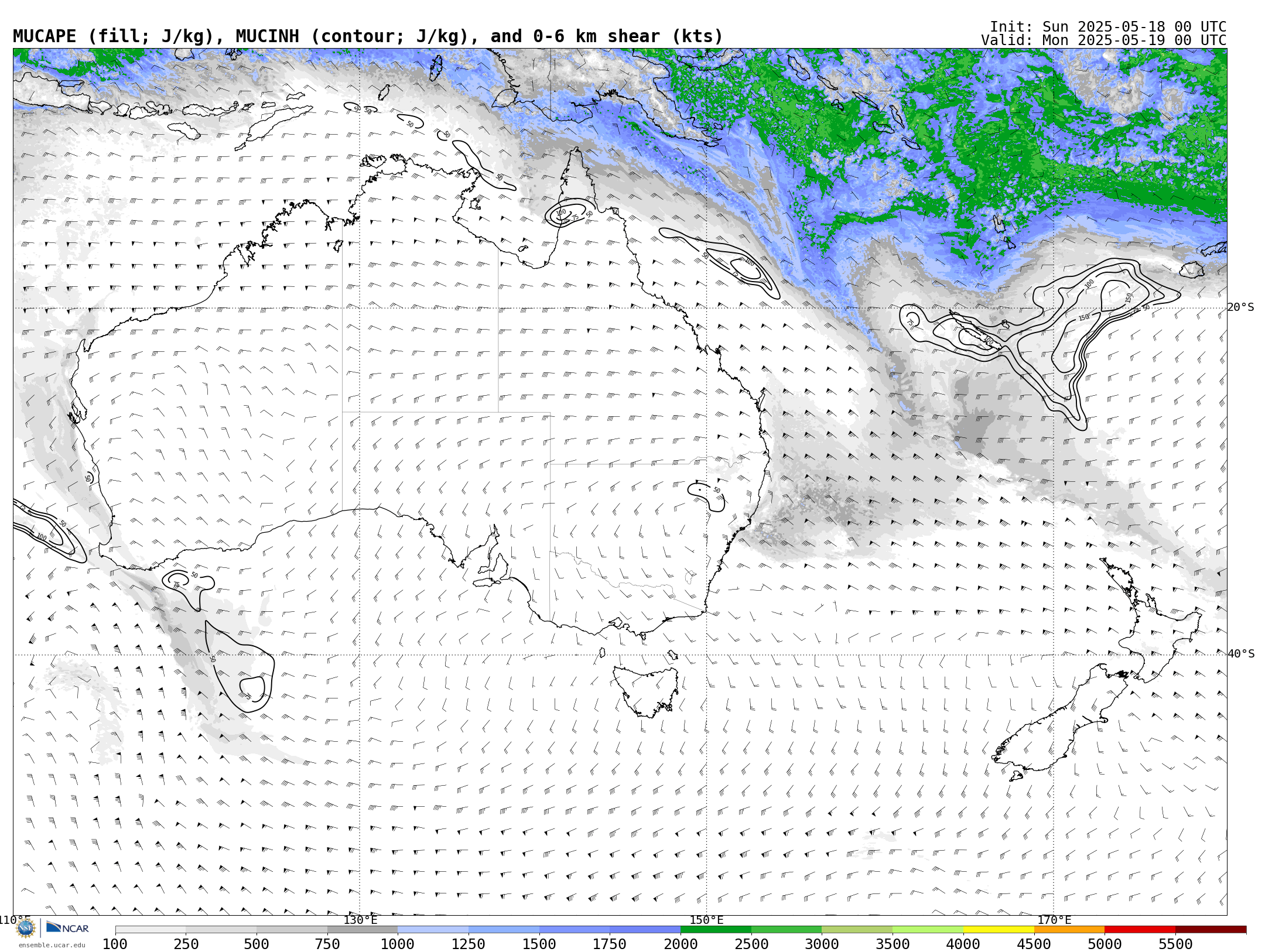Image resolution: width=1265 pixels, height=952 pixels.
Task: Click the colorbar tick label '100'
Action: (115, 944)
